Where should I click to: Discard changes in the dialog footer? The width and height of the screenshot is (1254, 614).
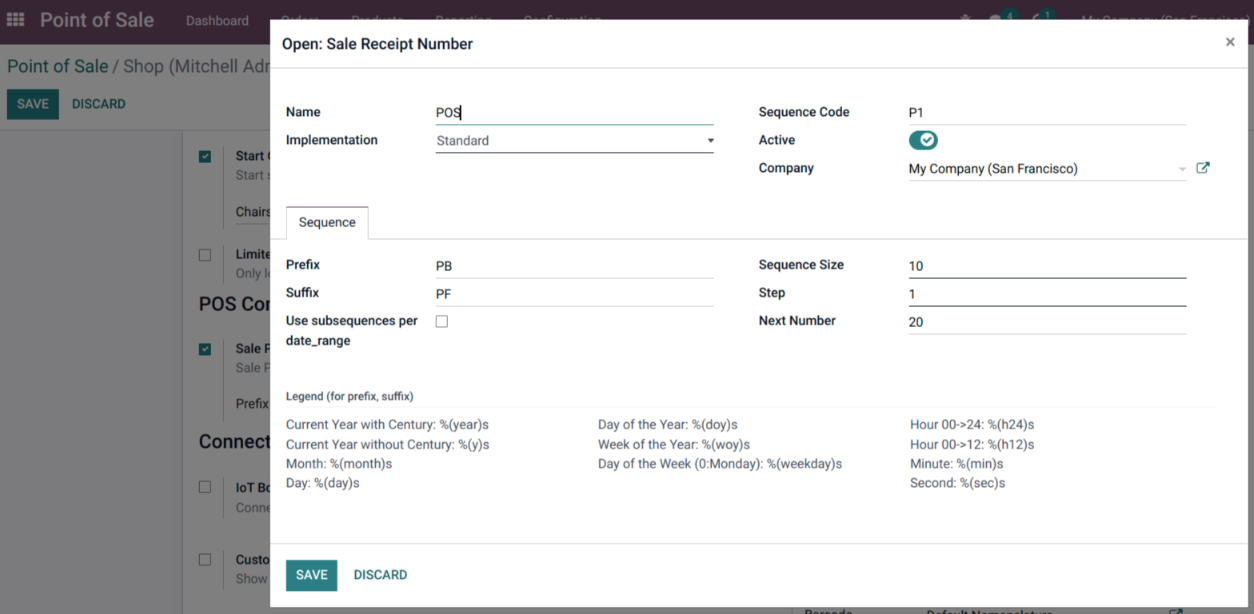coord(380,575)
